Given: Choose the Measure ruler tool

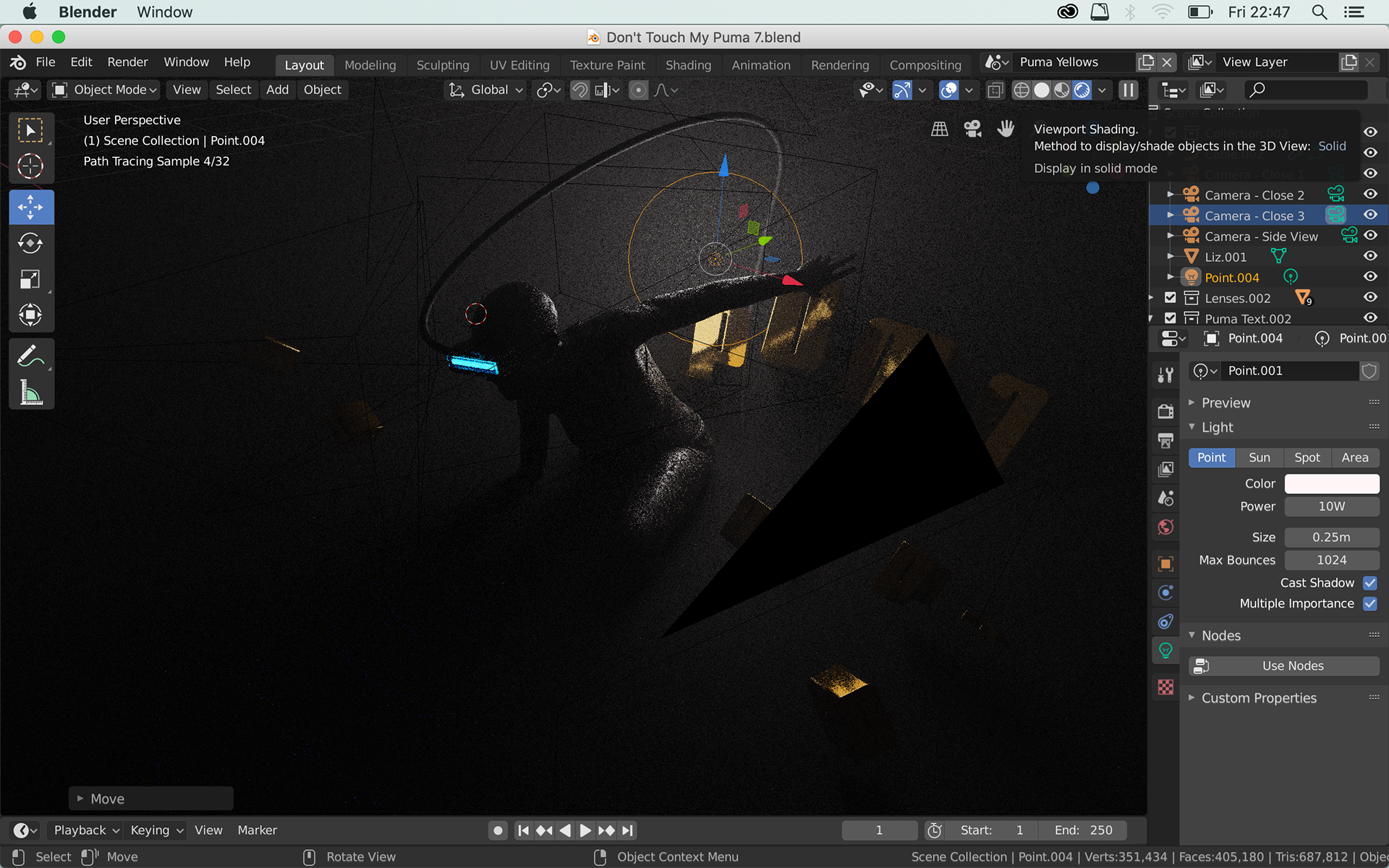Looking at the screenshot, I should pos(30,392).
